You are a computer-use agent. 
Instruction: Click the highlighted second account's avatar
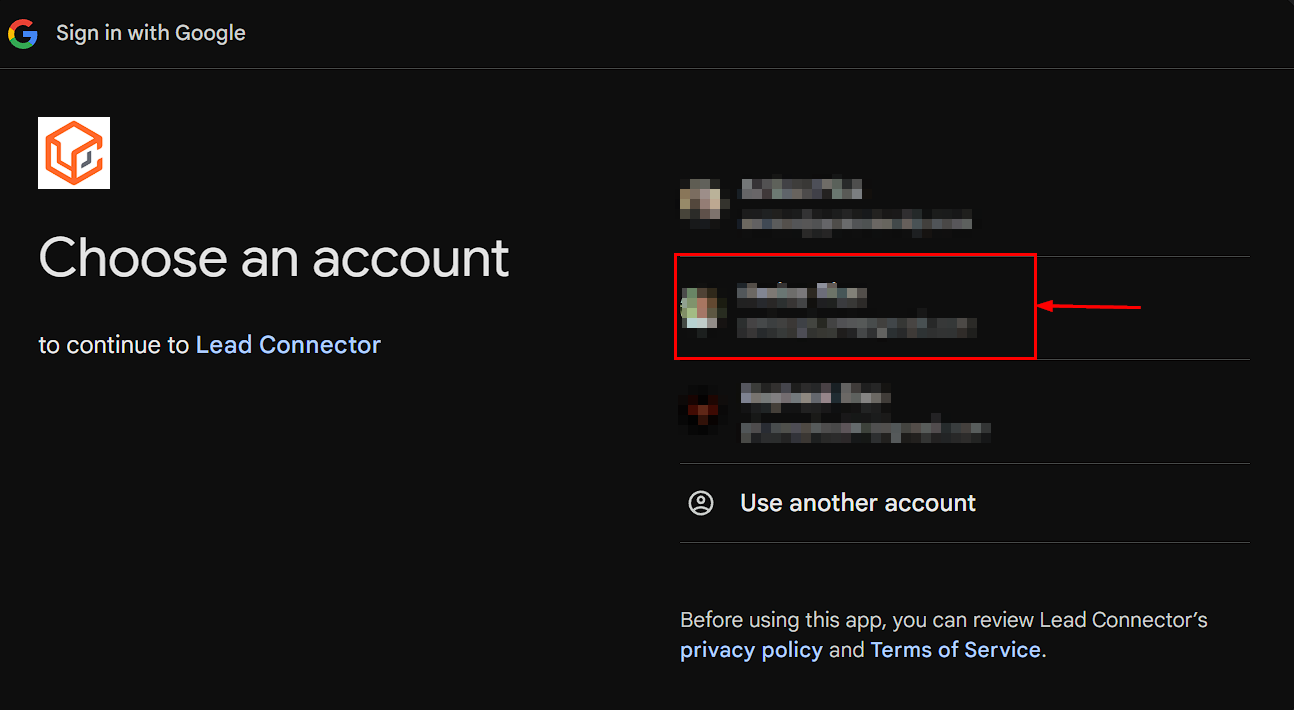coord(702,306)
